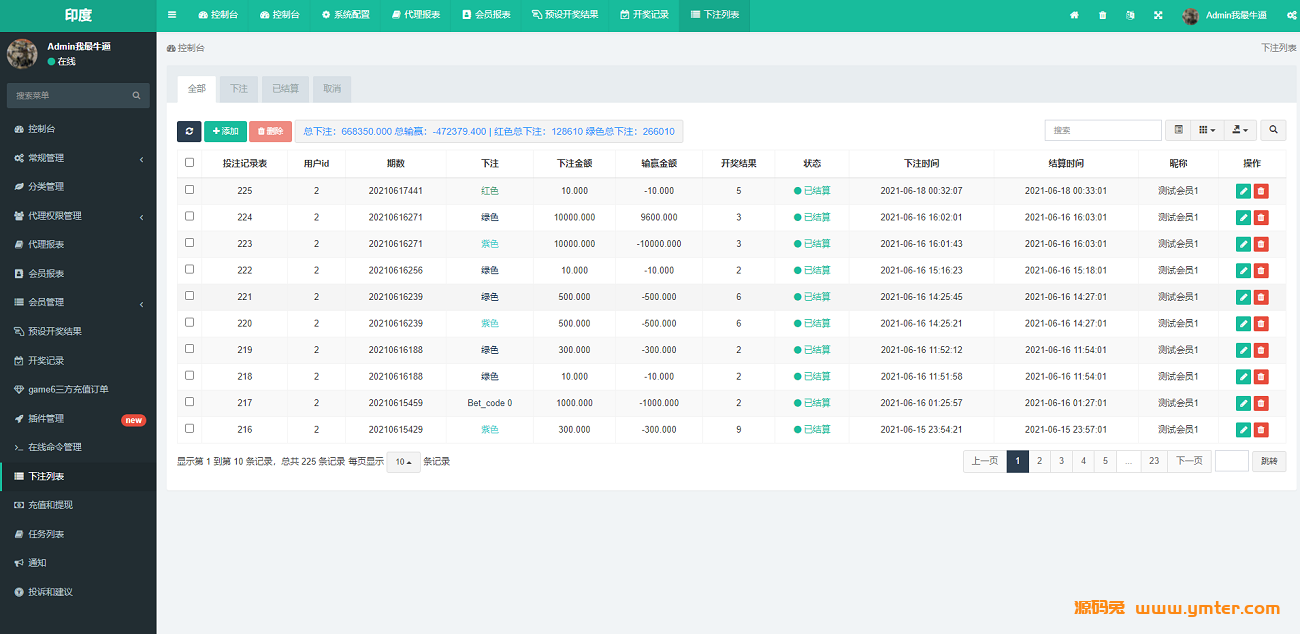Open the settings gears icon at top right
Image resolution: width=1300 pixels, height=634 pixels.
pos(1292,15)
